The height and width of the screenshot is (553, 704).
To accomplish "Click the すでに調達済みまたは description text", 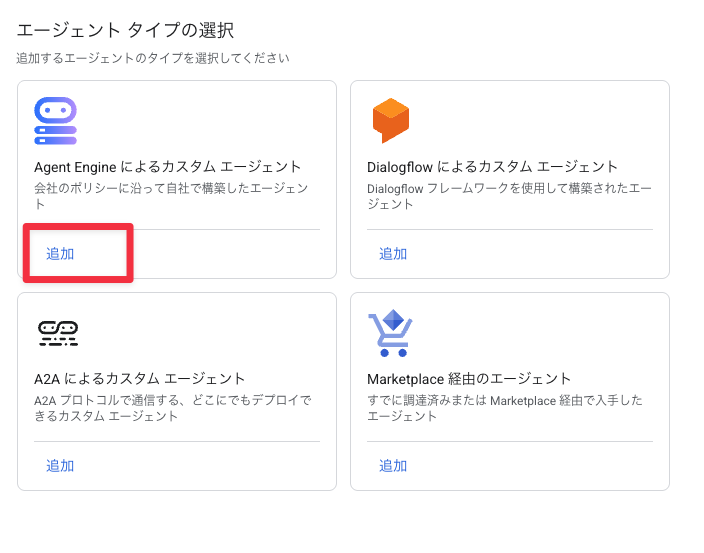I will click(x=505, y=408).
